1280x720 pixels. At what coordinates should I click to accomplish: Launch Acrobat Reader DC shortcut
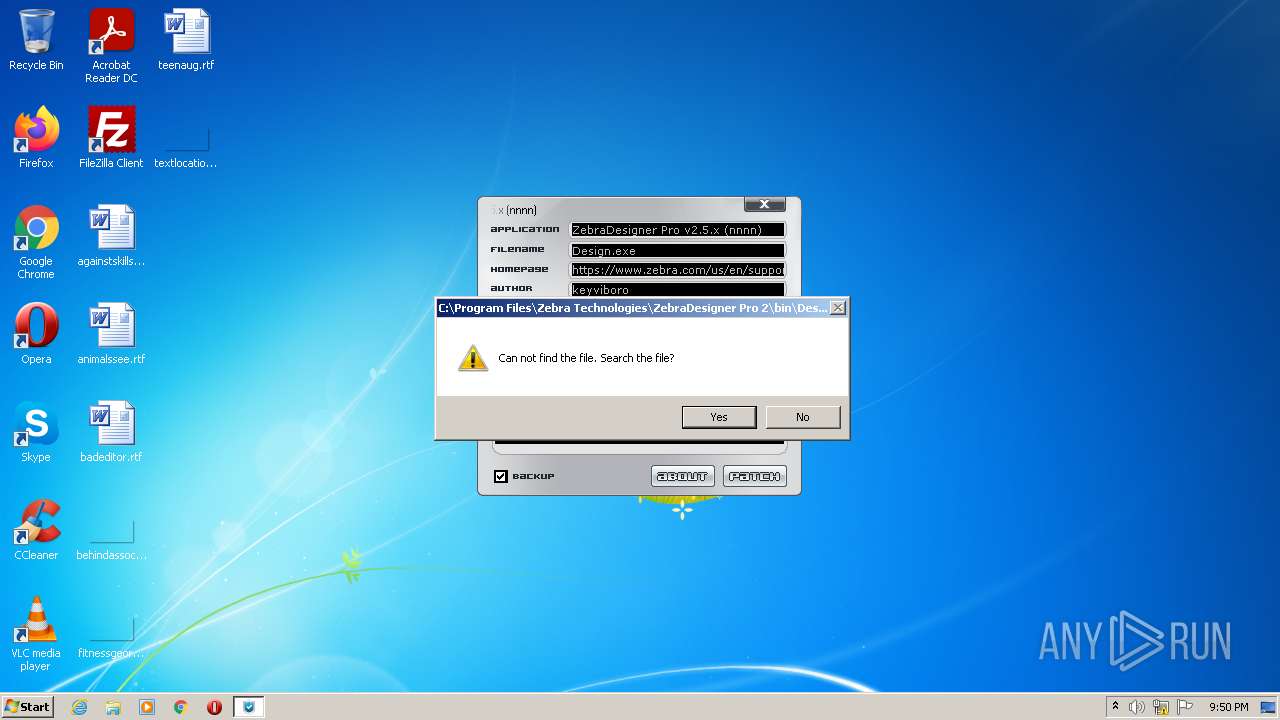click(111, 46)
